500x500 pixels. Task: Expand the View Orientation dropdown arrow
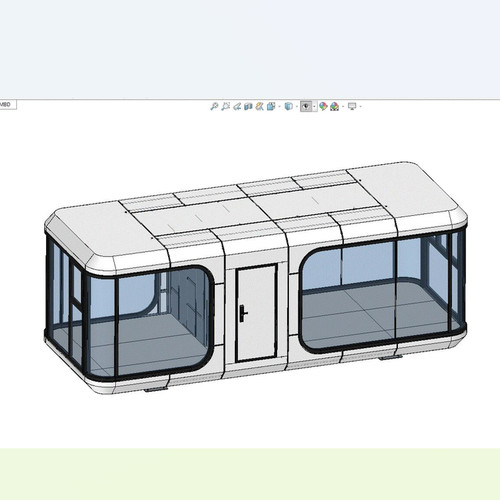[x=279, y=107]
